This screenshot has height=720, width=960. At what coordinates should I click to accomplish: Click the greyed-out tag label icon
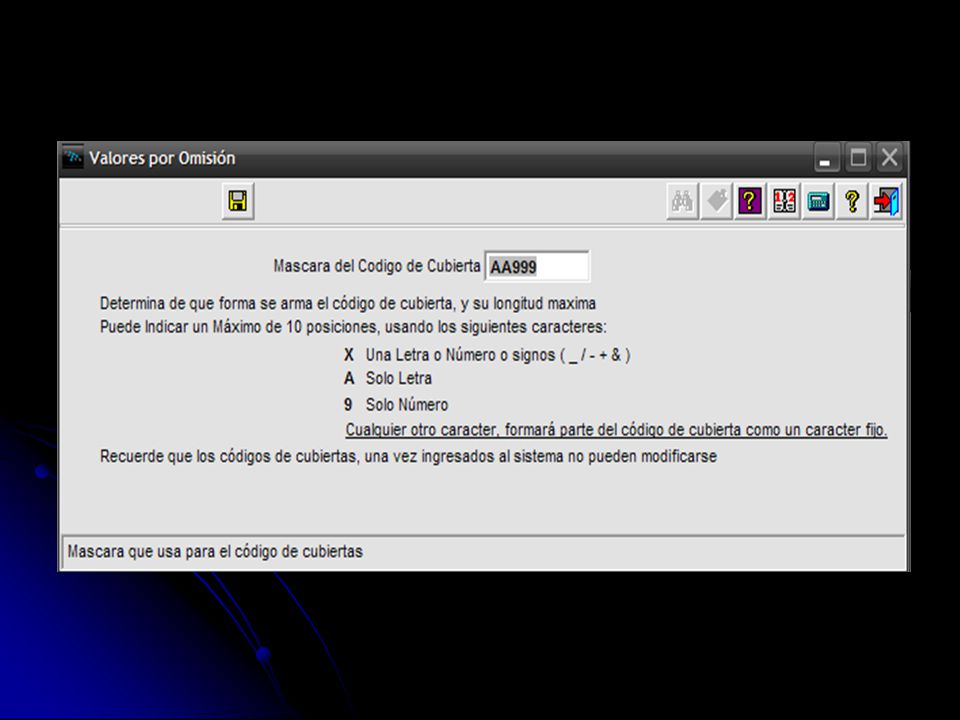coord(716,201)
